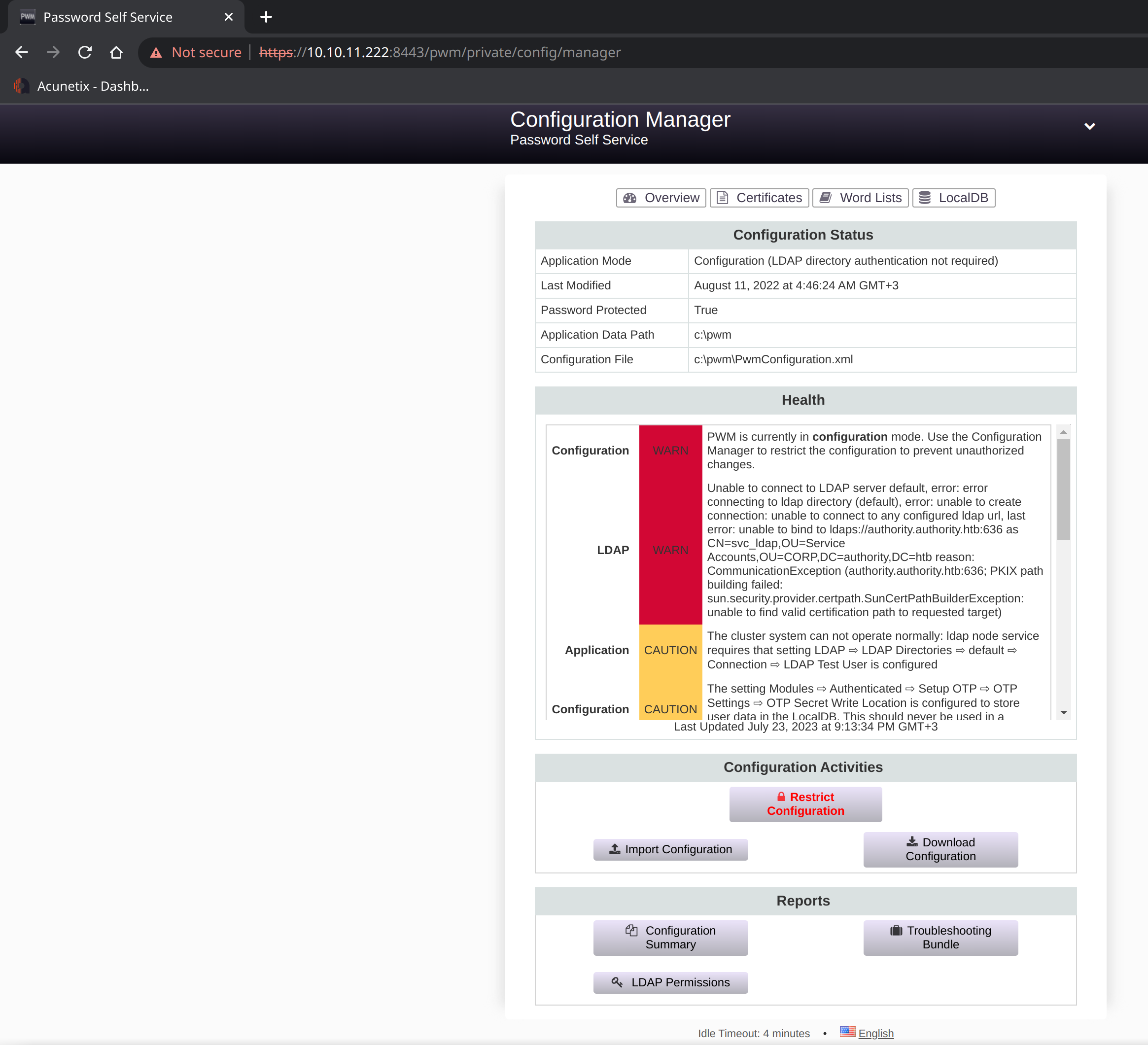The image size is (1148, 1045).
Task: Switch to the Certificates tab
Action: pos(759,198)
